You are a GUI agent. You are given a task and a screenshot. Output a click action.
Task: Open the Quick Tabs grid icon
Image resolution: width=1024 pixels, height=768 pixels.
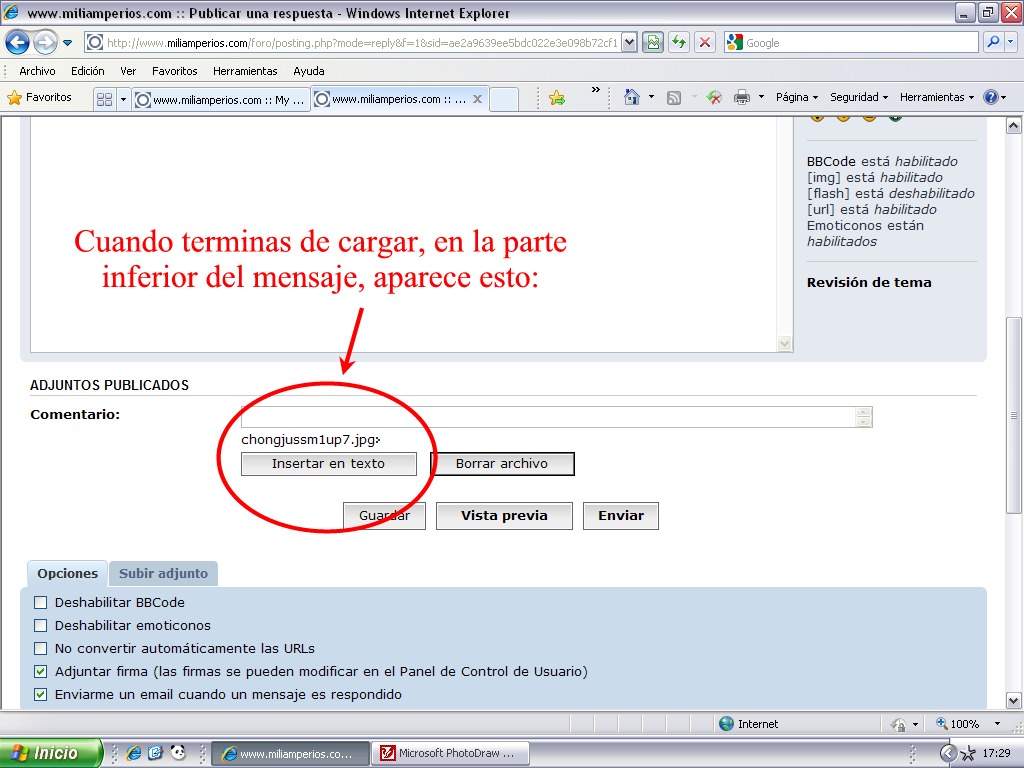point(104,99)
